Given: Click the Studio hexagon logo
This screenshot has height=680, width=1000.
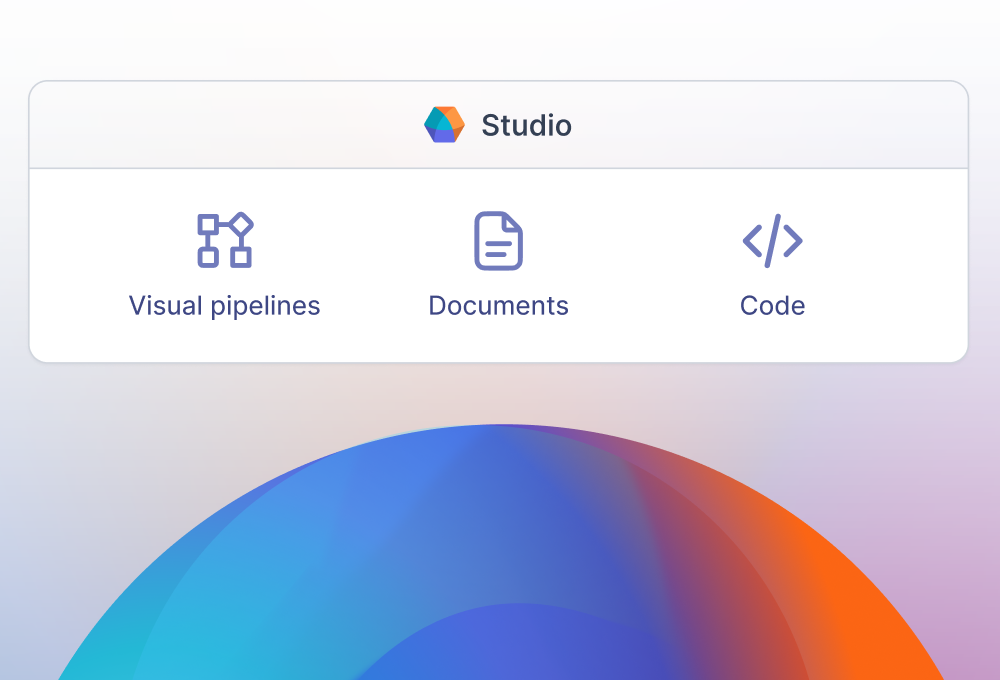Looking at the screenshot, I should point(445,125).
